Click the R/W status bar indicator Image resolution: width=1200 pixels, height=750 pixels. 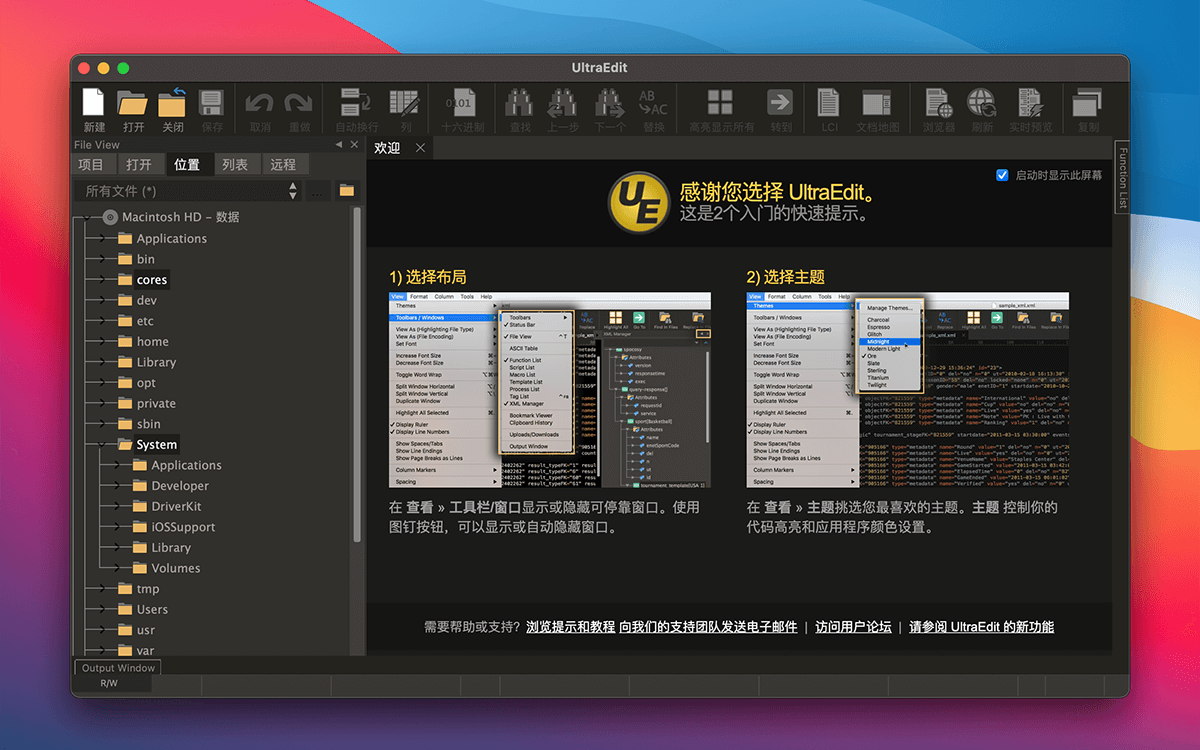coord(108,684)
